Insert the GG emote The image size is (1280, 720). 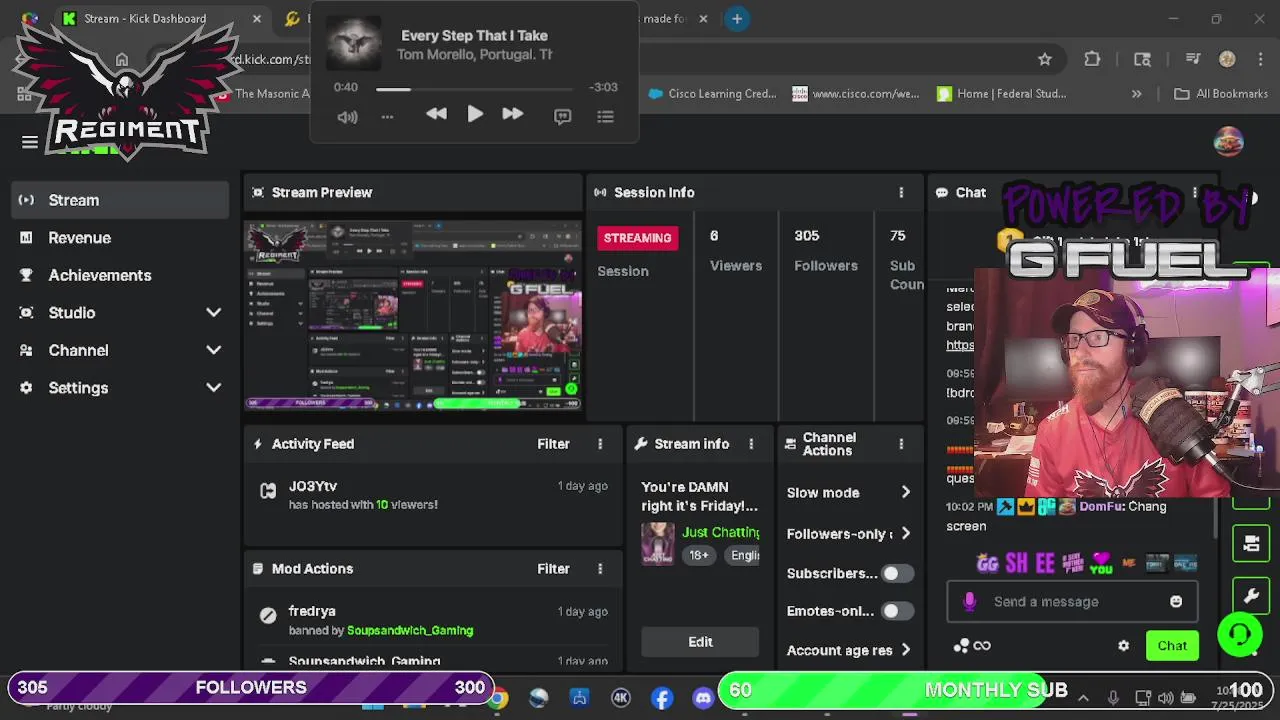pos(988,564)
